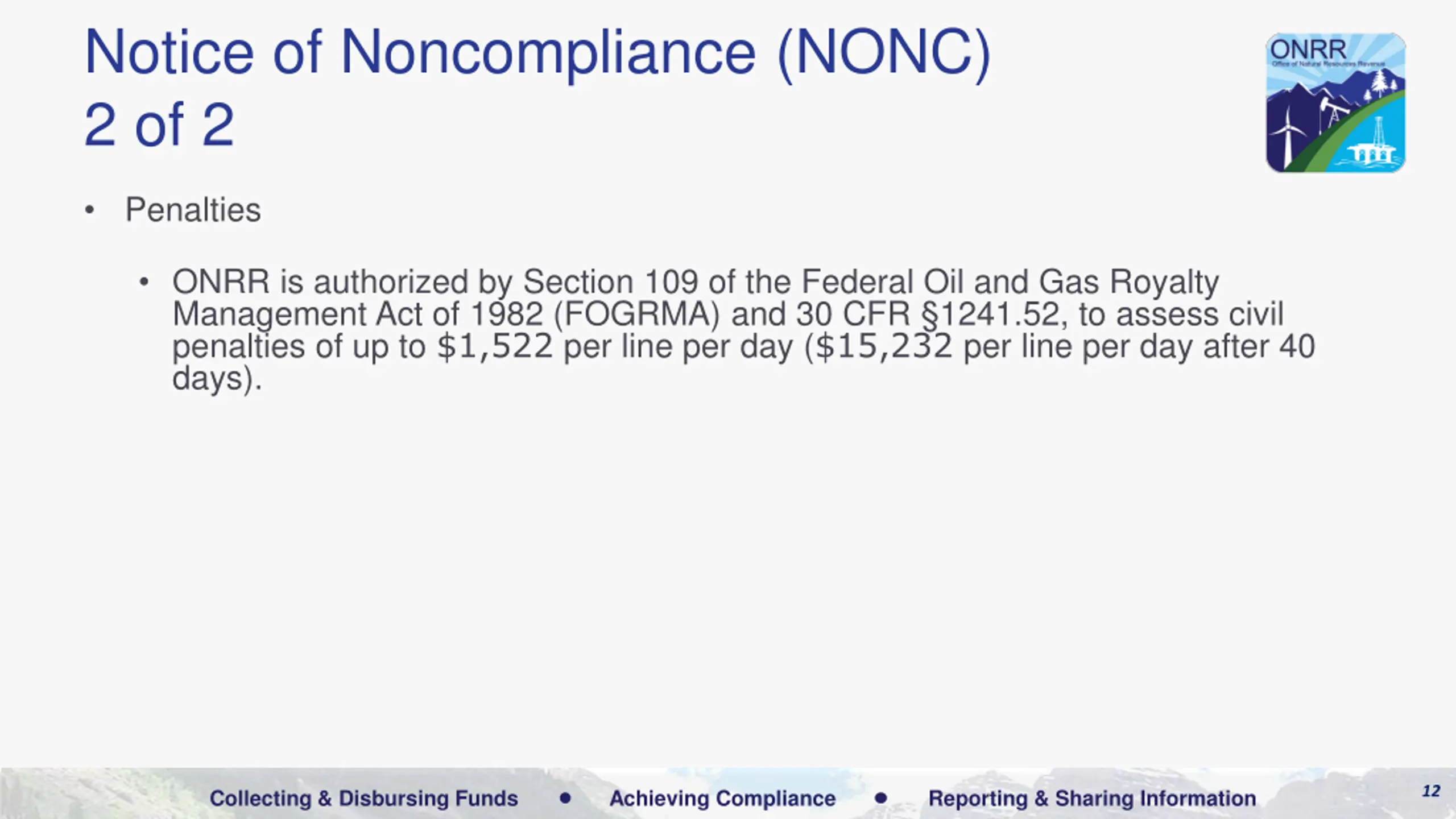Click the sub-bullet dot before ONRR is authorized
Image resolution: width=1456 pixels, height=819 pixels.
click(144, 282)
